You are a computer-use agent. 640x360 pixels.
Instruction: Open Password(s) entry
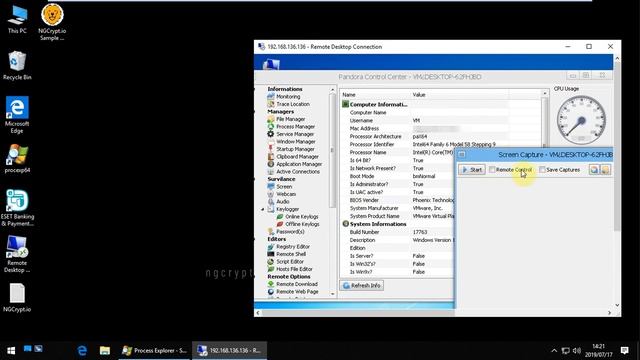pyautogui.click(x=286, y=232)
